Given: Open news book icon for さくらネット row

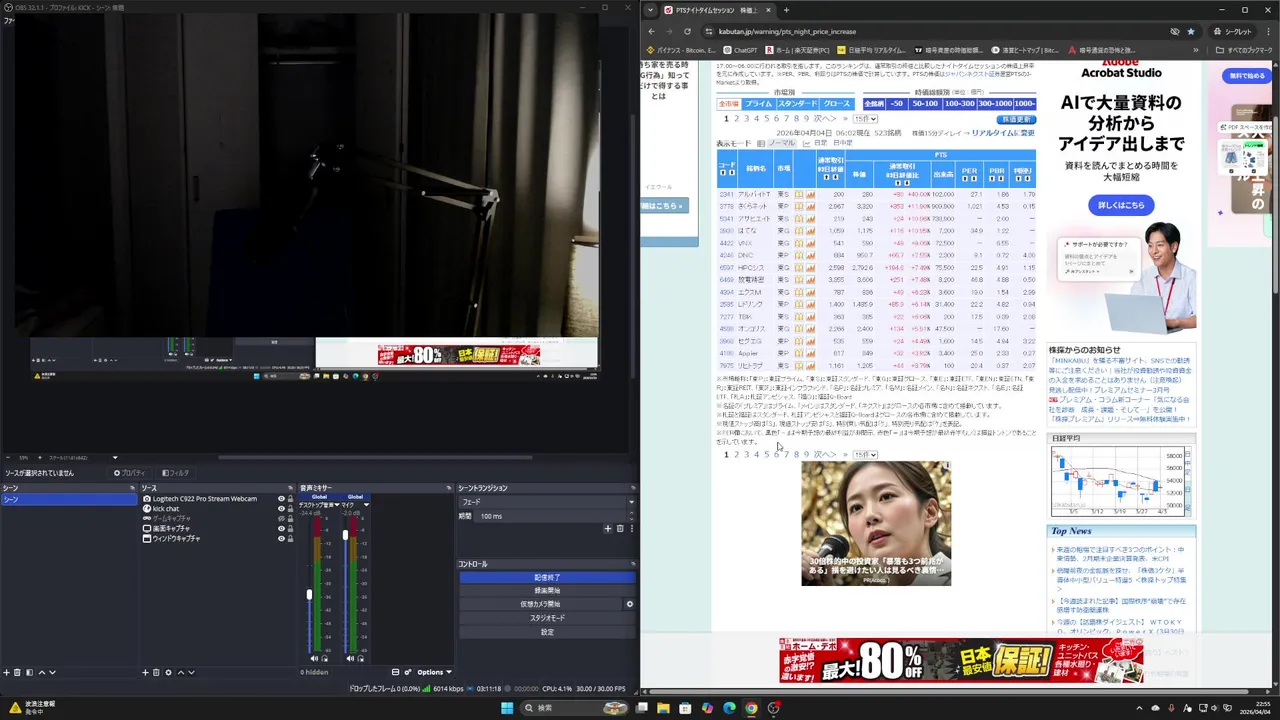Looking at the screenshot, I should pyautogui.click(x=799, y=206).
